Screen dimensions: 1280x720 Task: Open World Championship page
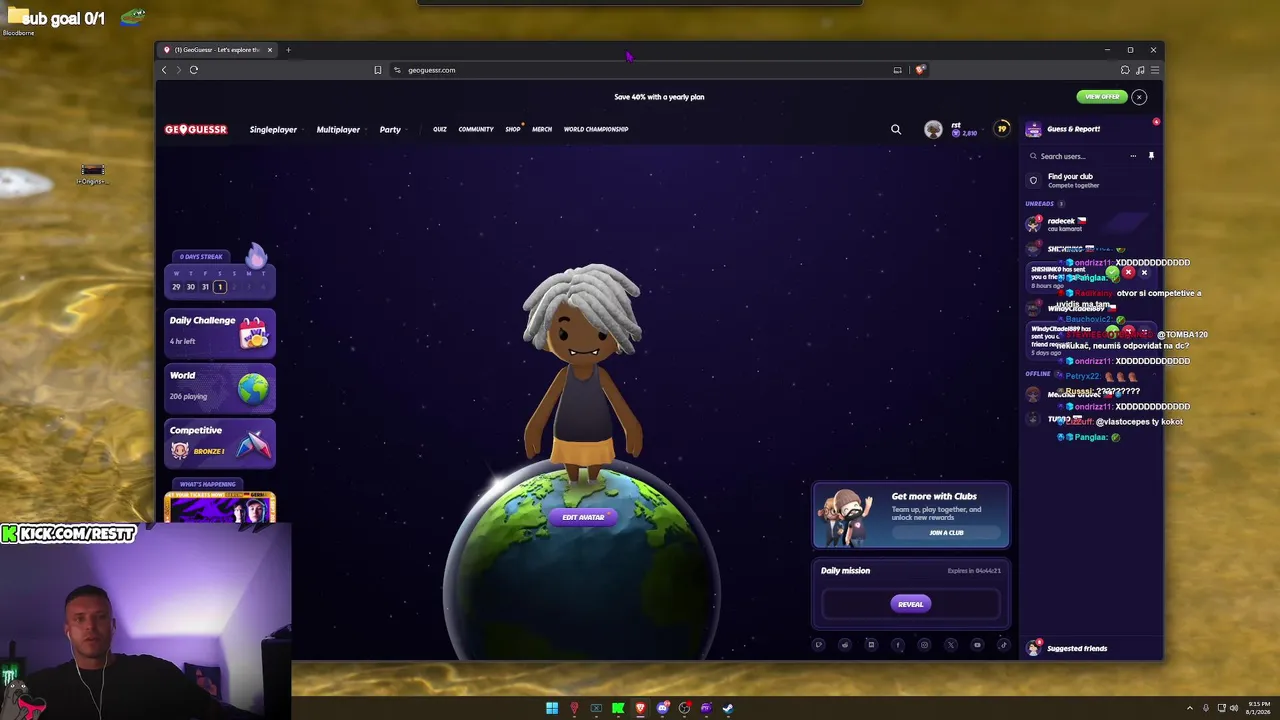596,129
